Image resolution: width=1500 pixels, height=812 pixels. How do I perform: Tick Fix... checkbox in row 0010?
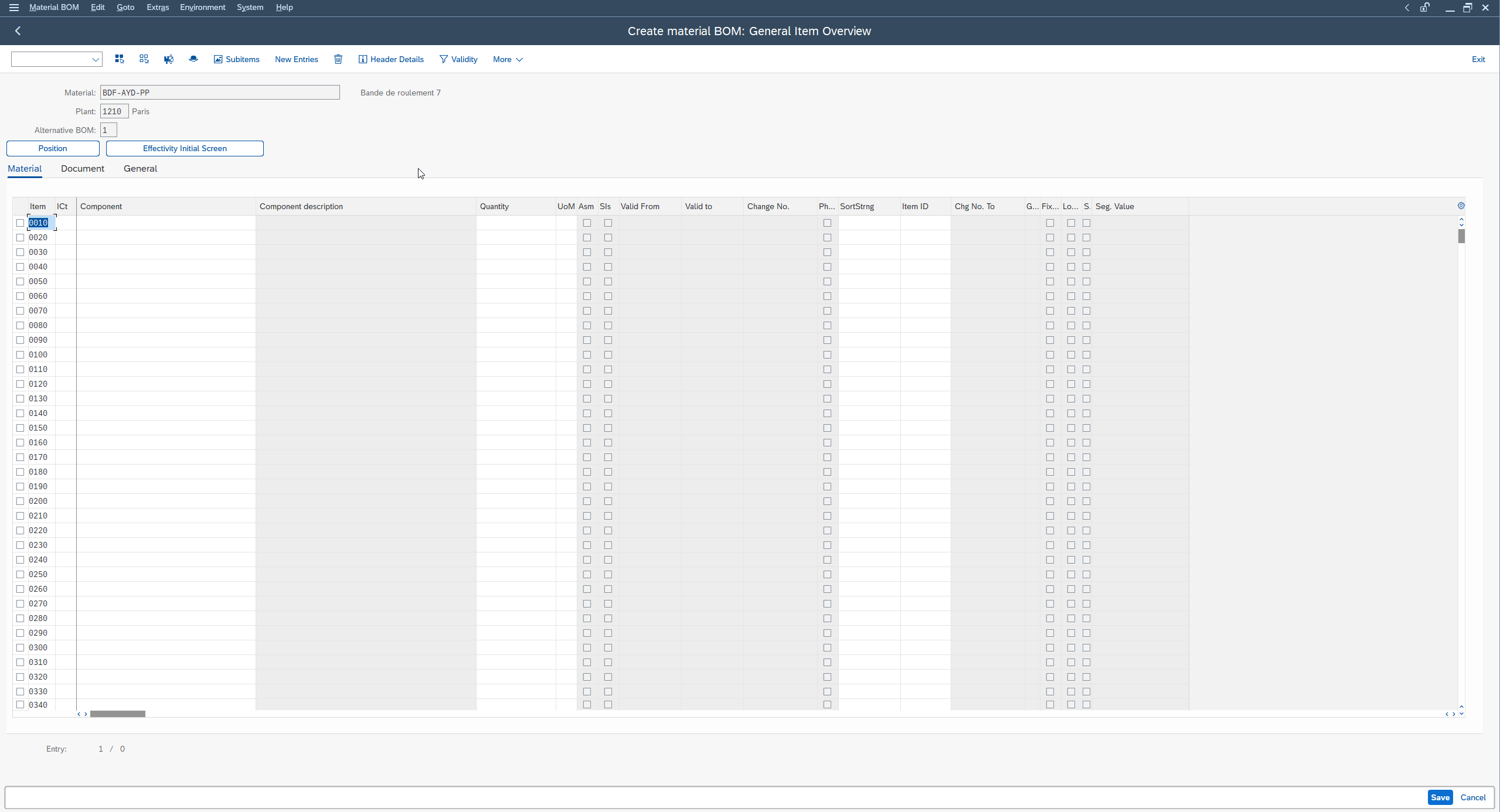click(1050, 223)
